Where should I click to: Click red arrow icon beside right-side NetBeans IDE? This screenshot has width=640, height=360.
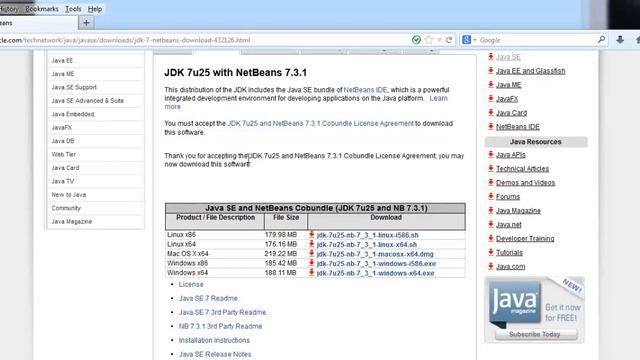tap(491, 127)
